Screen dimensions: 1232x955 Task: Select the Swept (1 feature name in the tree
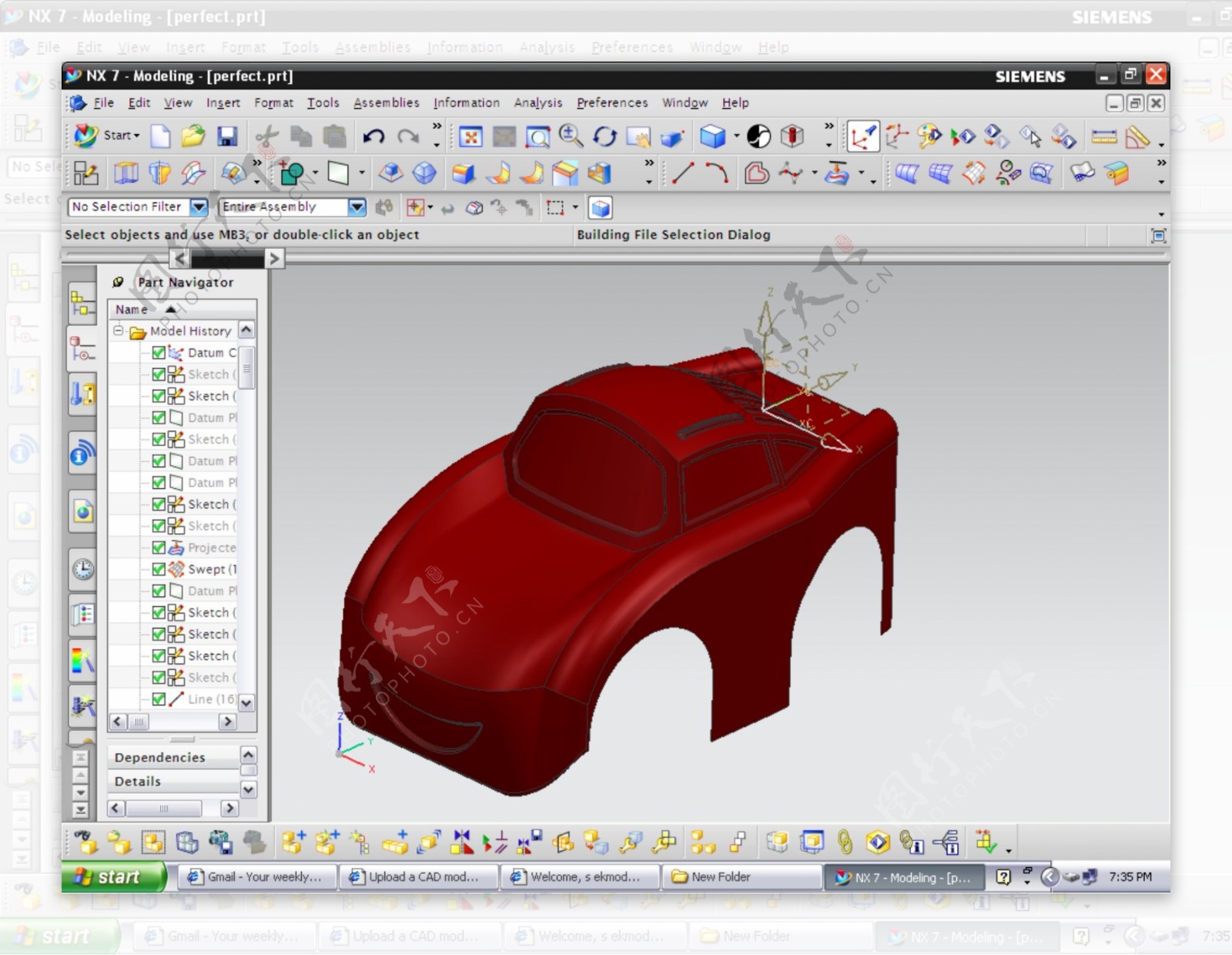pyautogui.click(x=212, y=569)
